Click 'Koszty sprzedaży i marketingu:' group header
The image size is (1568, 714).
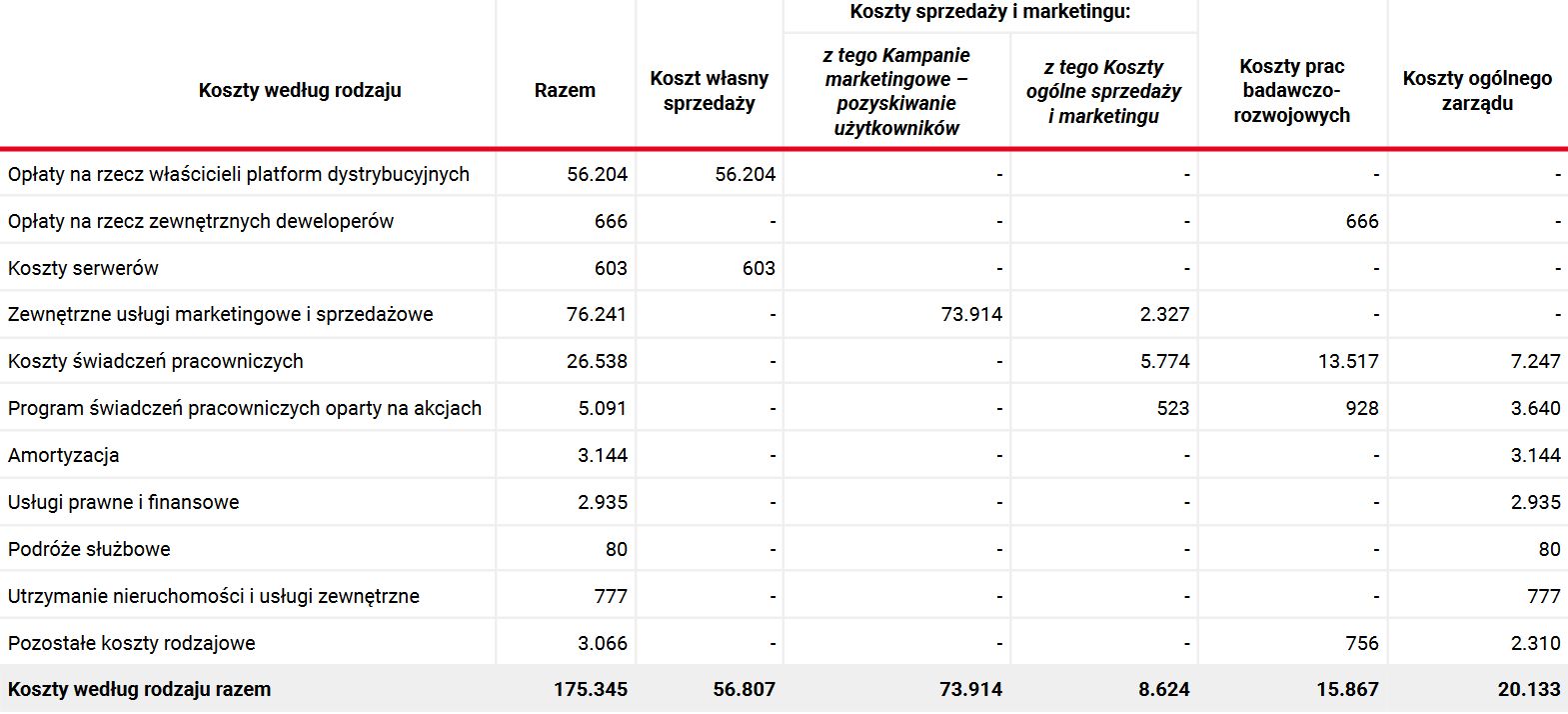(x=990, y=12)
